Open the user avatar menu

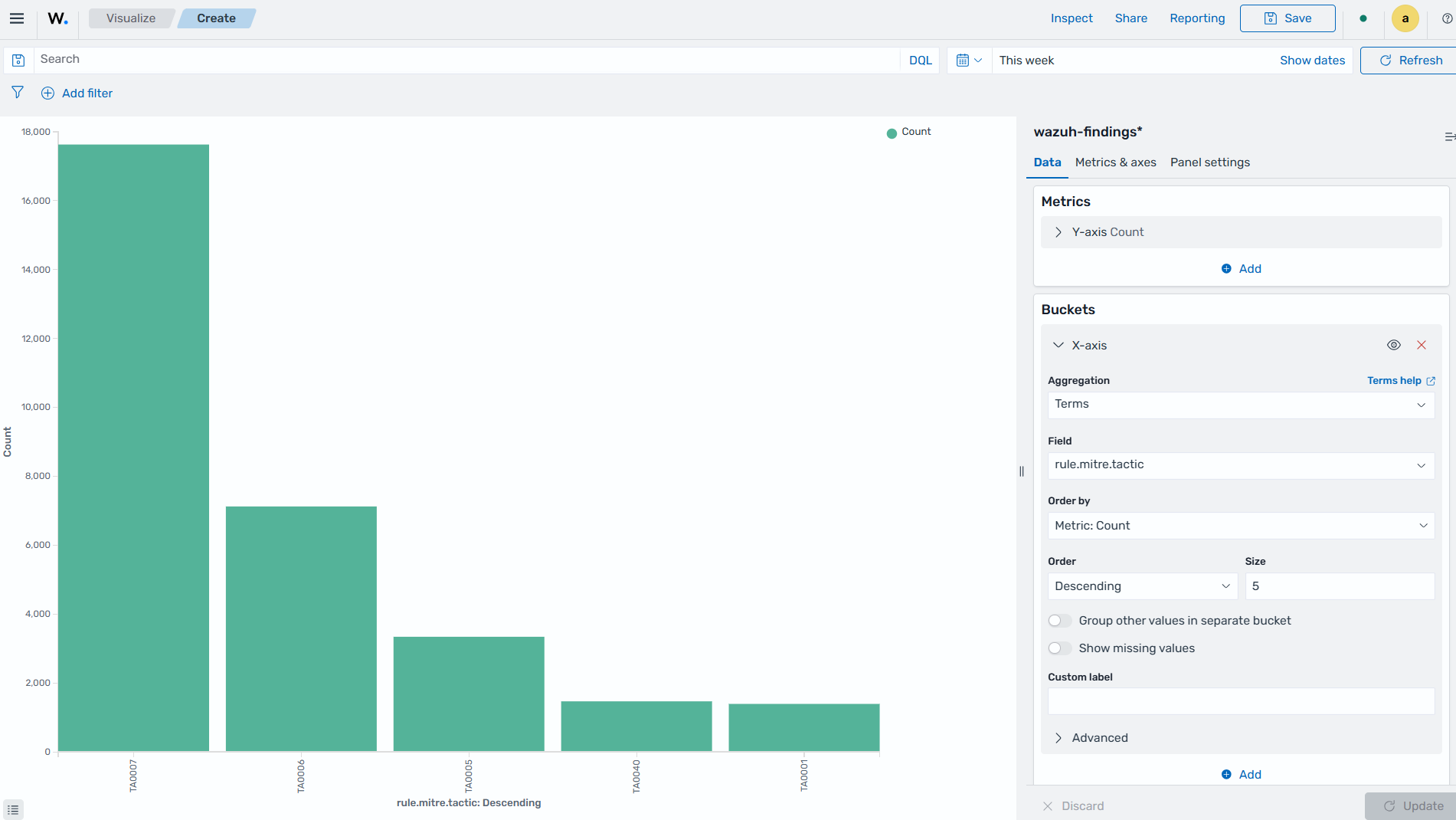pyautogui.click(x=1405, y=18)
